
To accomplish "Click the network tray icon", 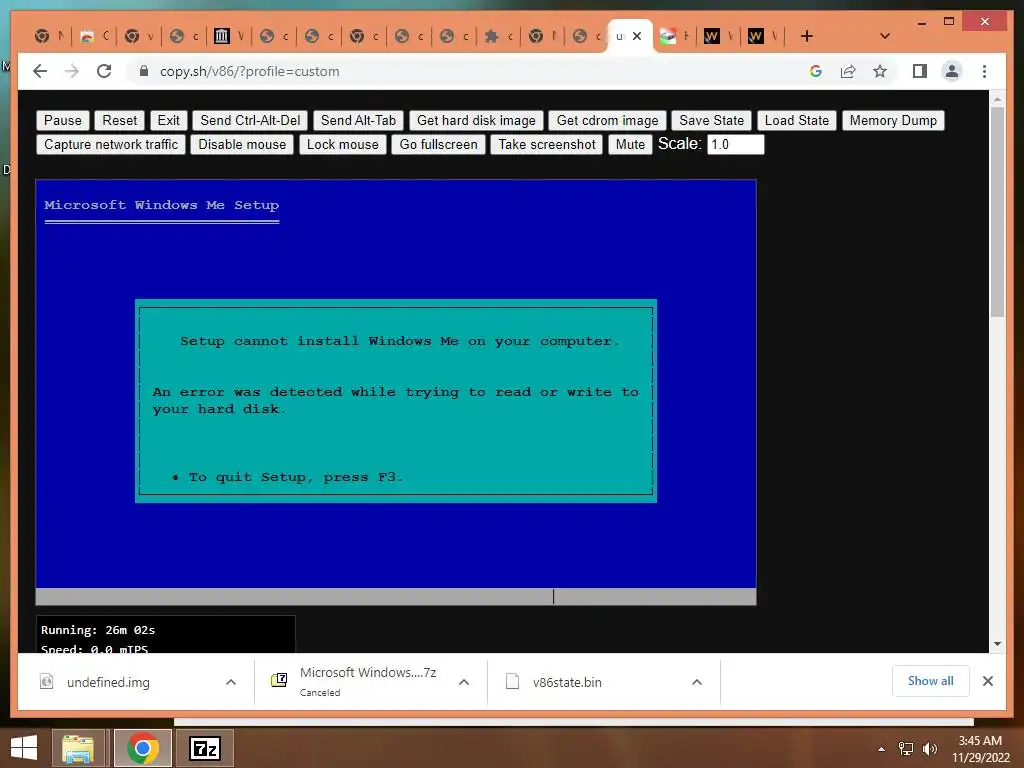I will click(906, 749).
